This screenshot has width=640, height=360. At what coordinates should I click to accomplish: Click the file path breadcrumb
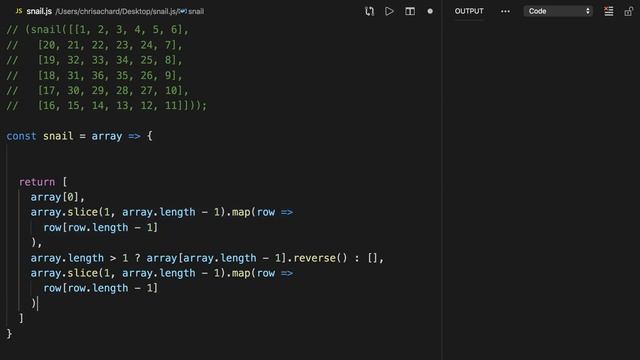(x=116, y=11)
